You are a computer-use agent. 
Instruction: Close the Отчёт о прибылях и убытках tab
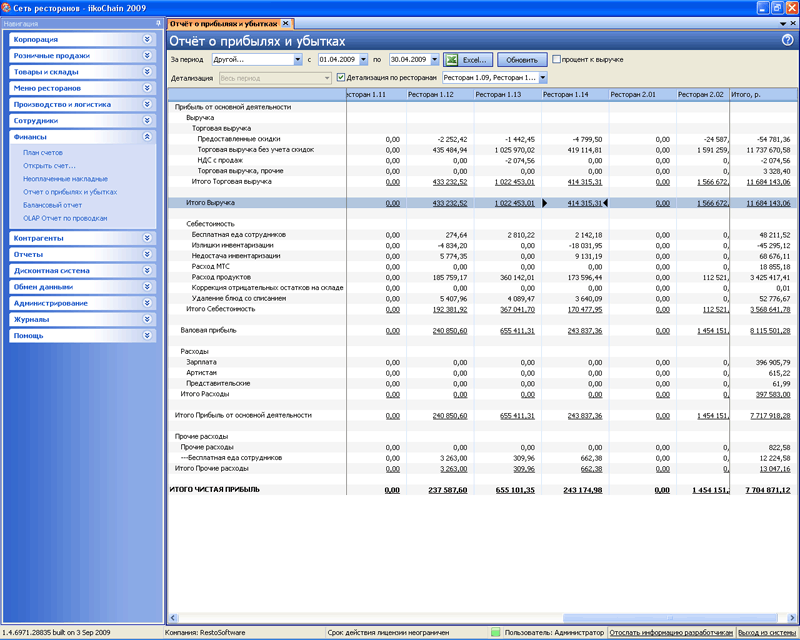286,23
